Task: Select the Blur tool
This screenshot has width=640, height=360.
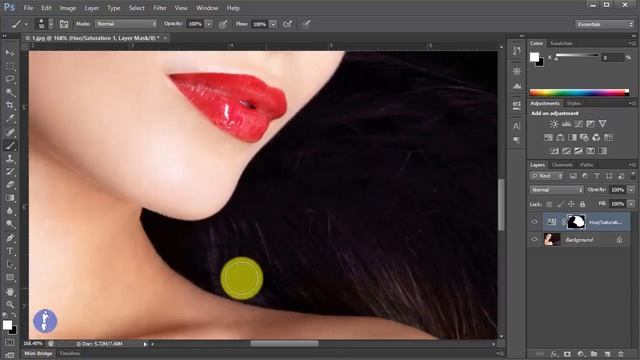Action: pos(10,211)
